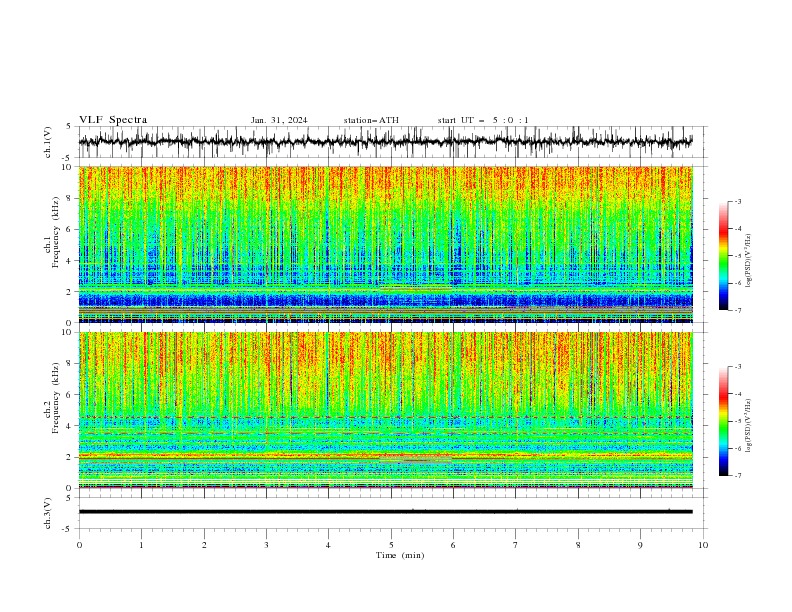Click the lower ch.2 PSD color bar
Screen dimensions: 792x612
(723, 421)
